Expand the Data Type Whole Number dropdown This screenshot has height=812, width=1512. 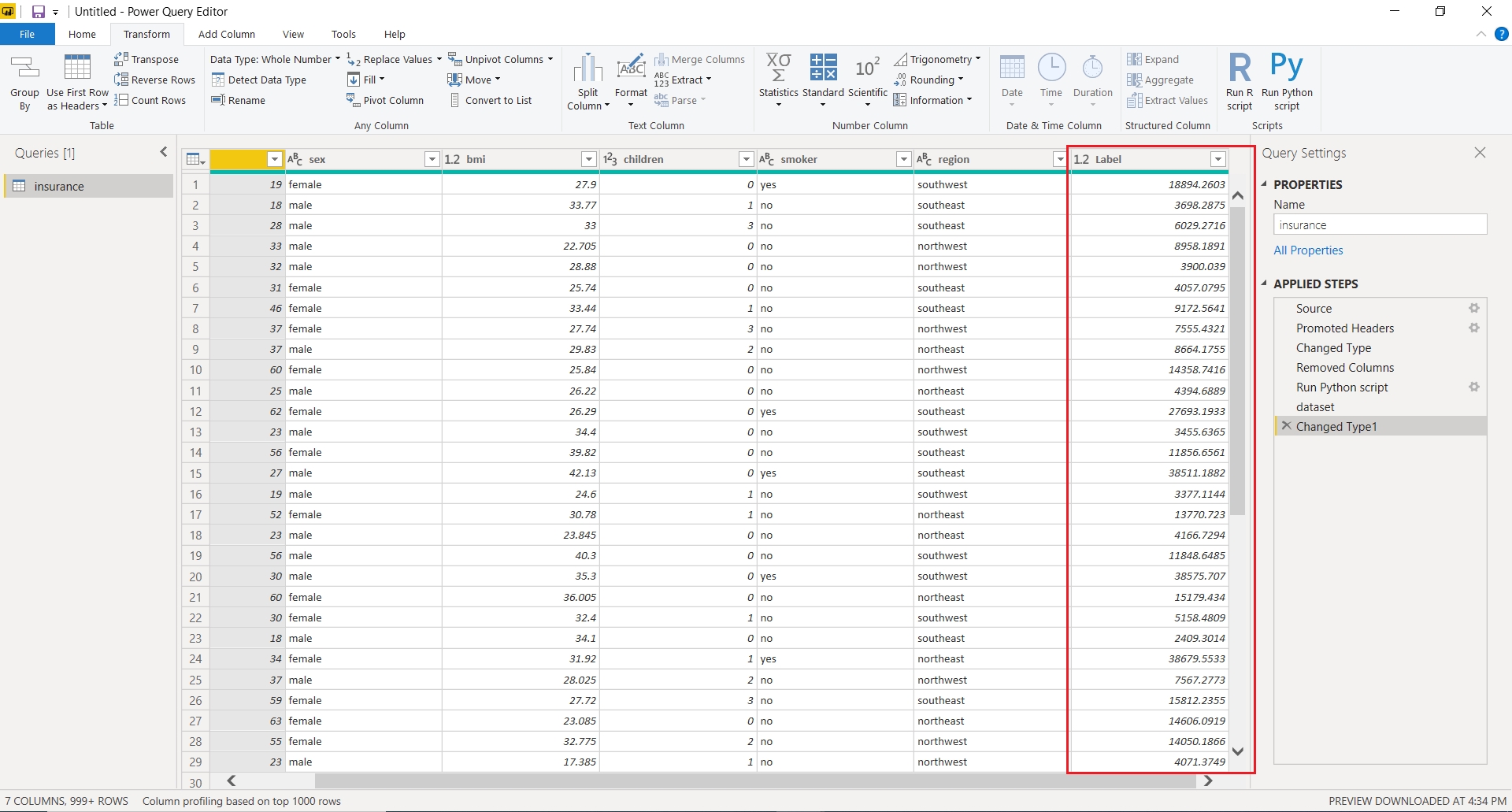[x=275, y=59]
